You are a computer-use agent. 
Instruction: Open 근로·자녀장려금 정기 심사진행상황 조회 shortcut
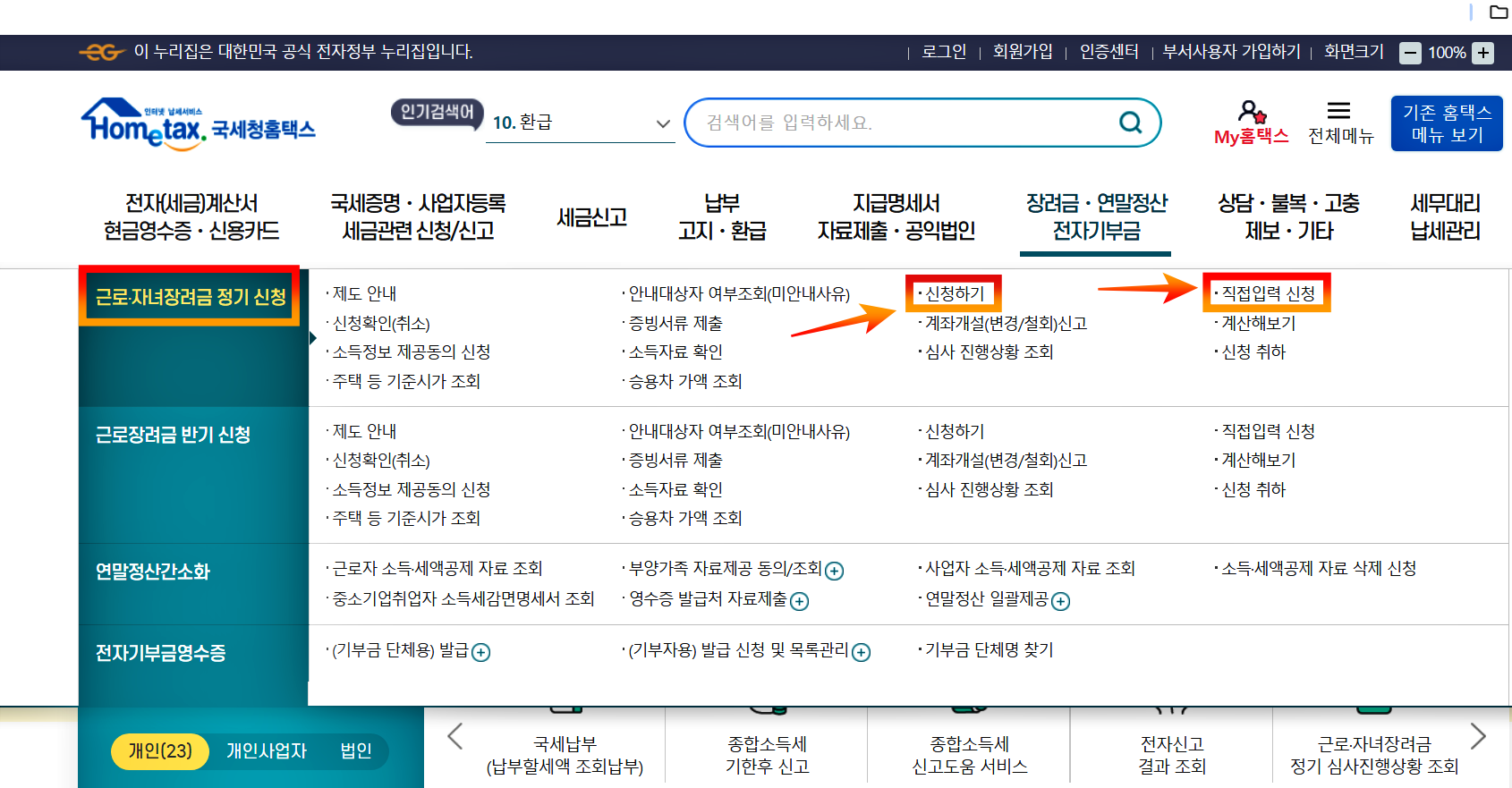point(1374,755)
